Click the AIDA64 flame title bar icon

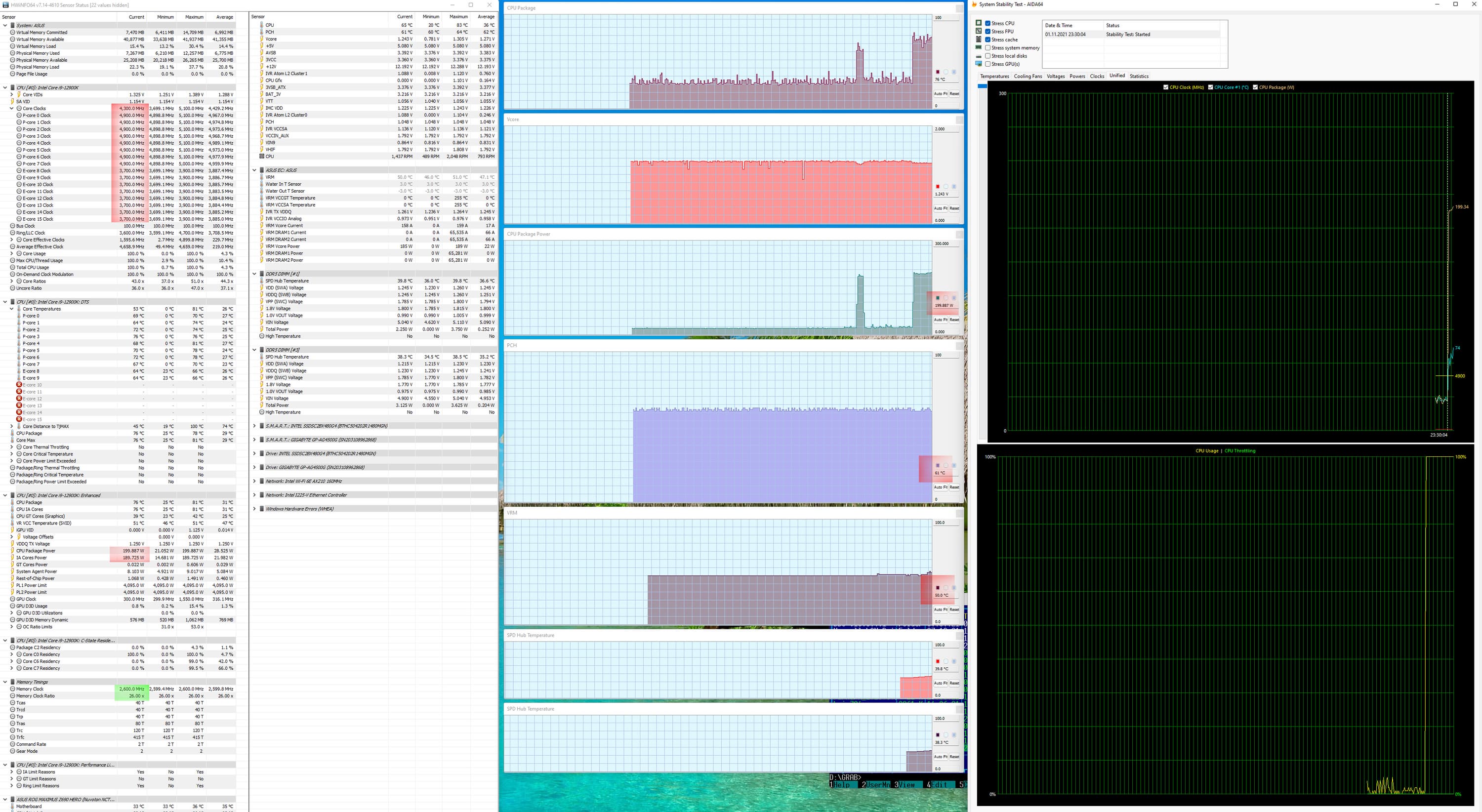click(x=975, y=4)
